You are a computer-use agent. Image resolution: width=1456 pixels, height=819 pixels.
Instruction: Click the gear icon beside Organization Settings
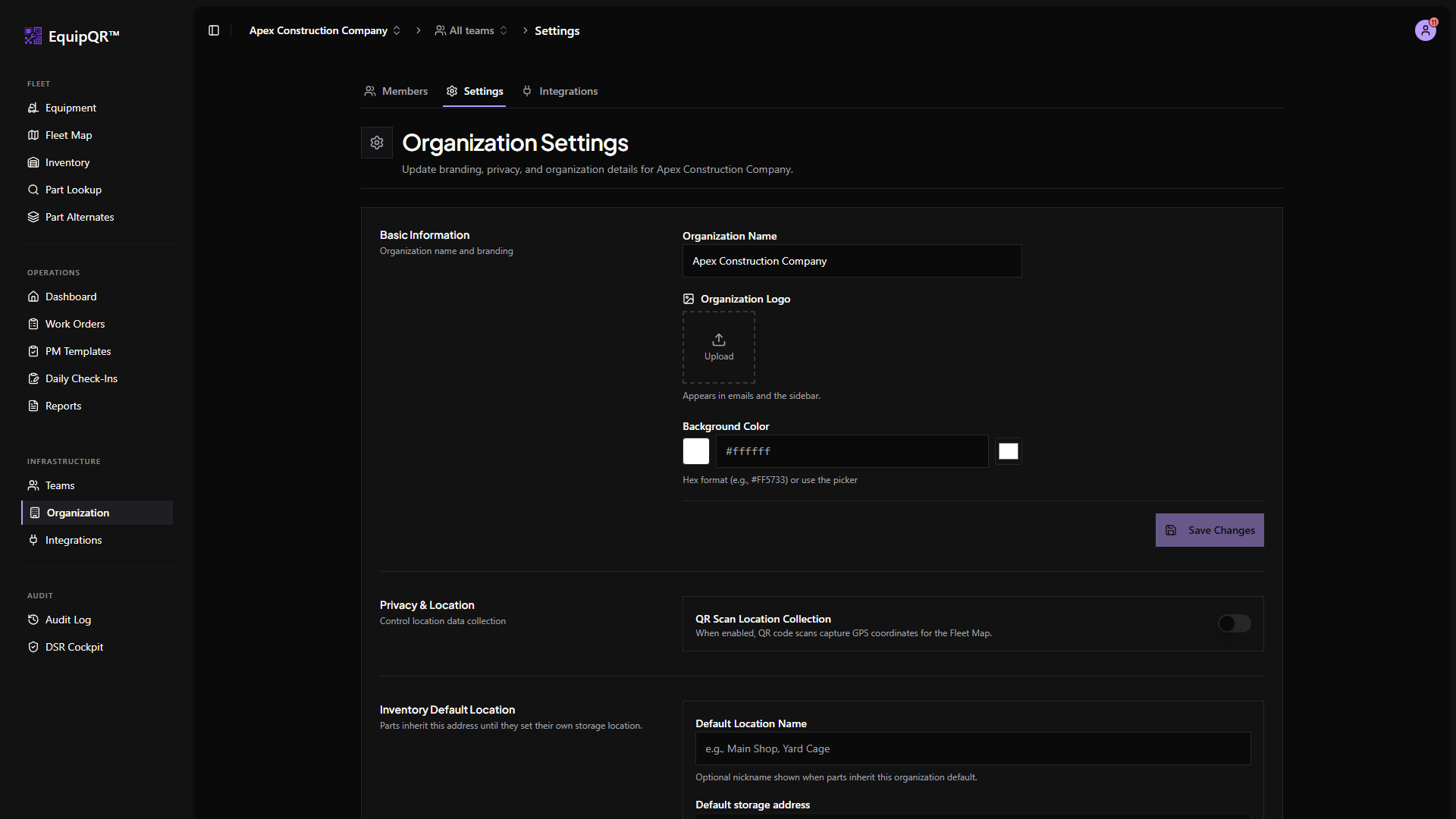point(377,143)
